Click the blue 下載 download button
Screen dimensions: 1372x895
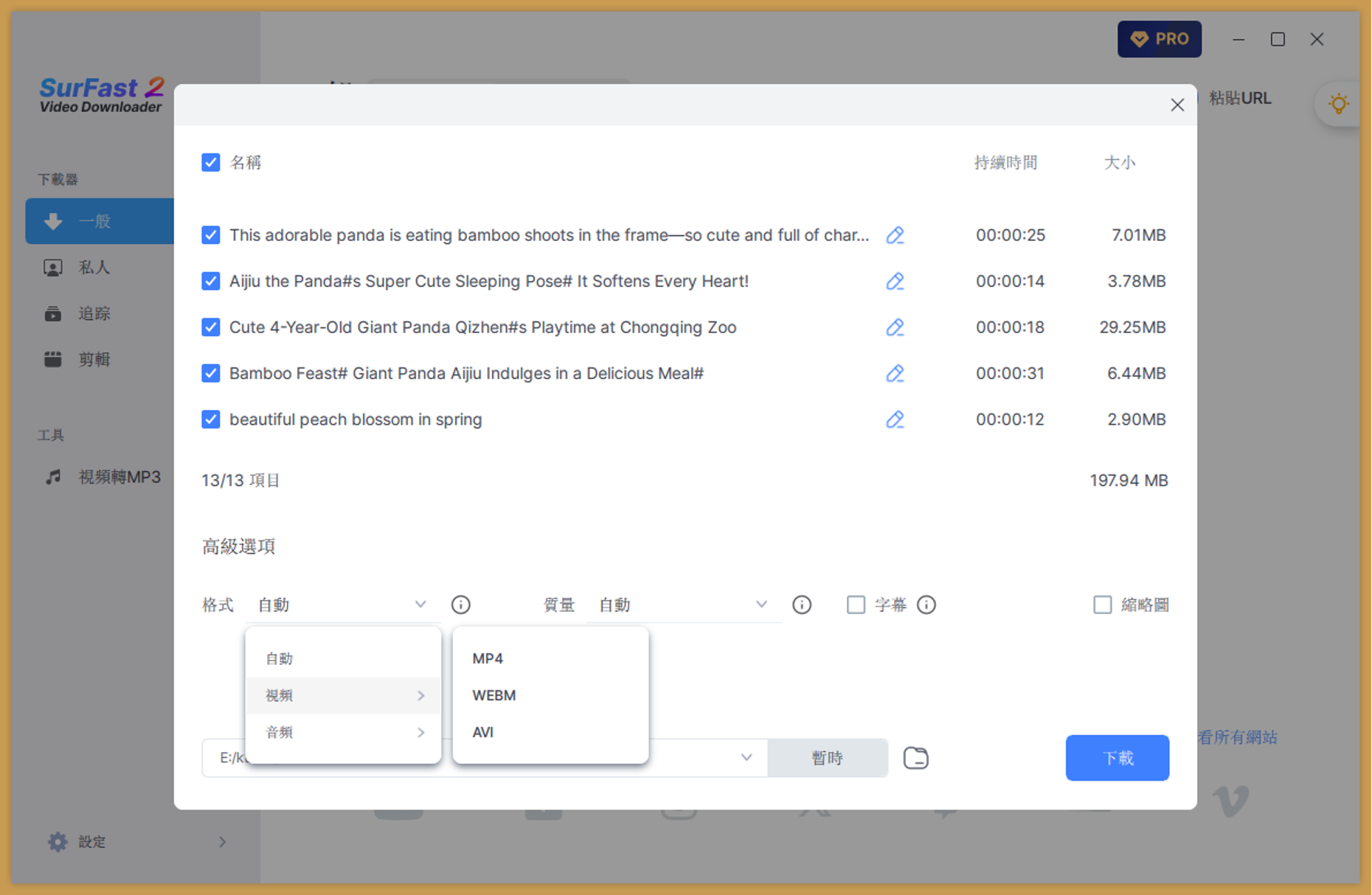coord(1117,758)
